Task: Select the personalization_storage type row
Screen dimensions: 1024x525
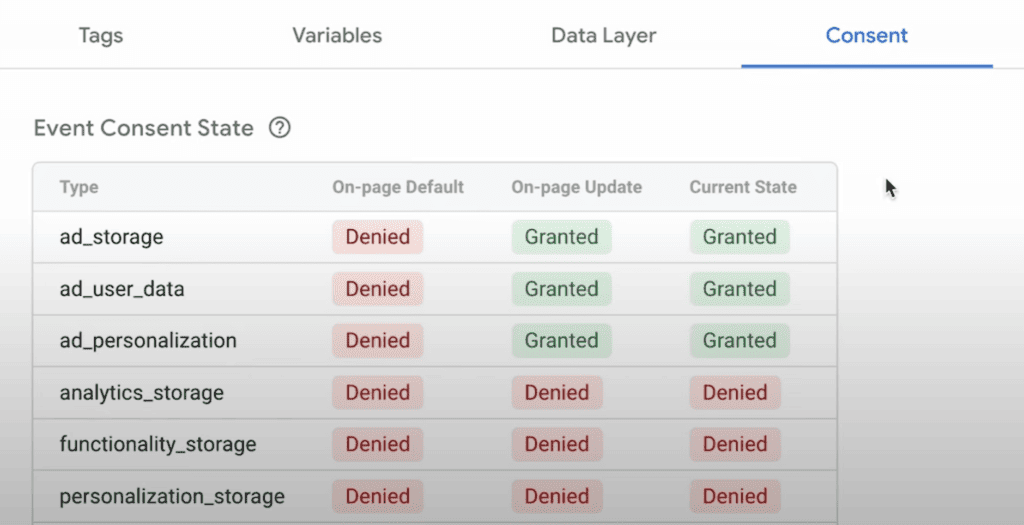Action: pos(172,496)
